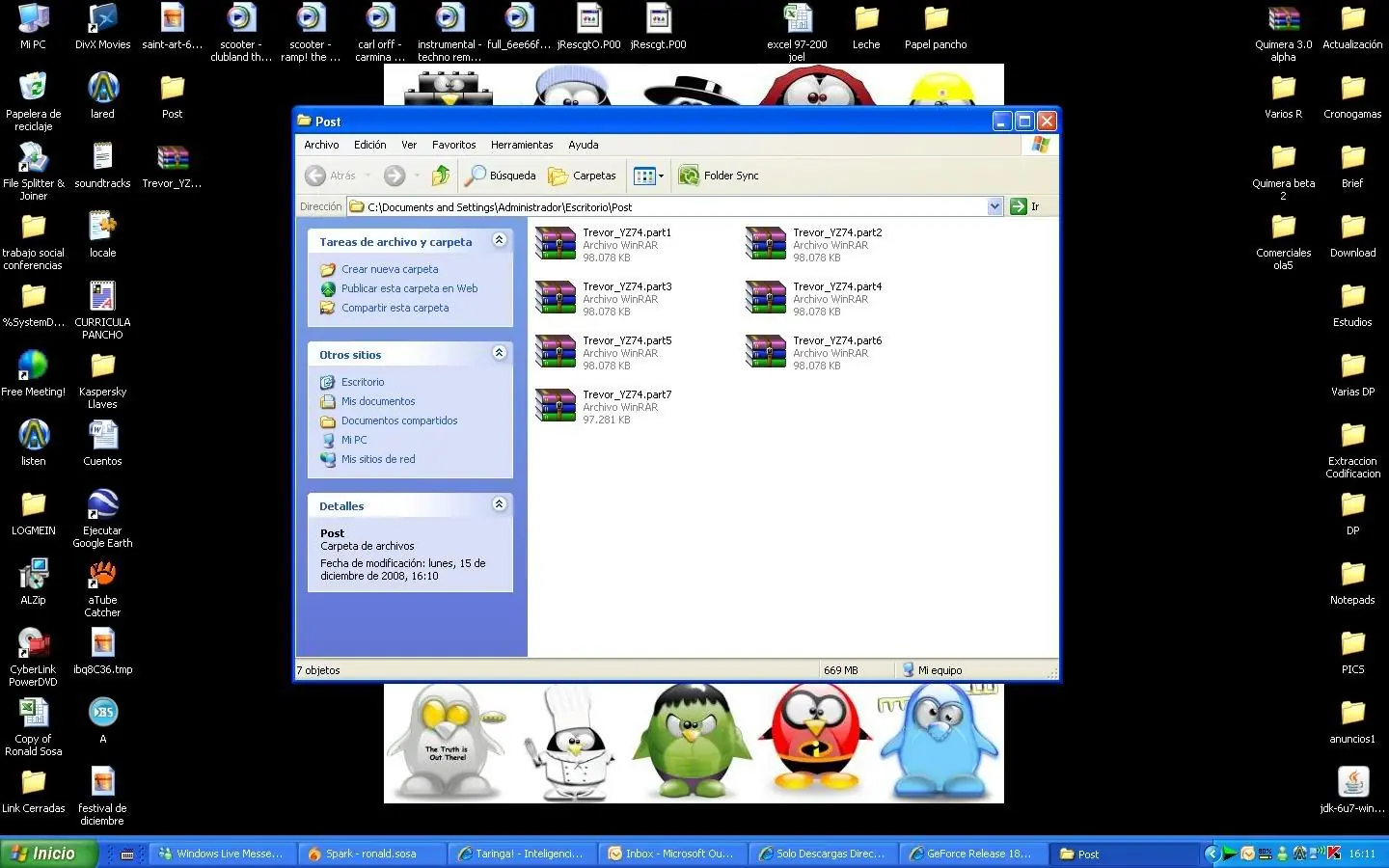
Task: Open the views layout button
Action: pyautogui.click(x=644, y=176)
